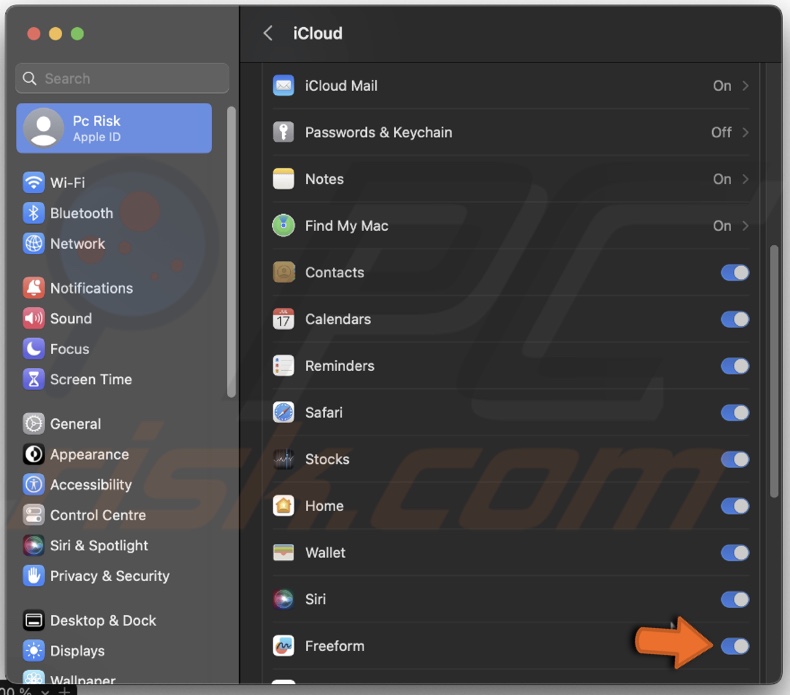Click "Off" status for Passwords & Keychain

721,132
